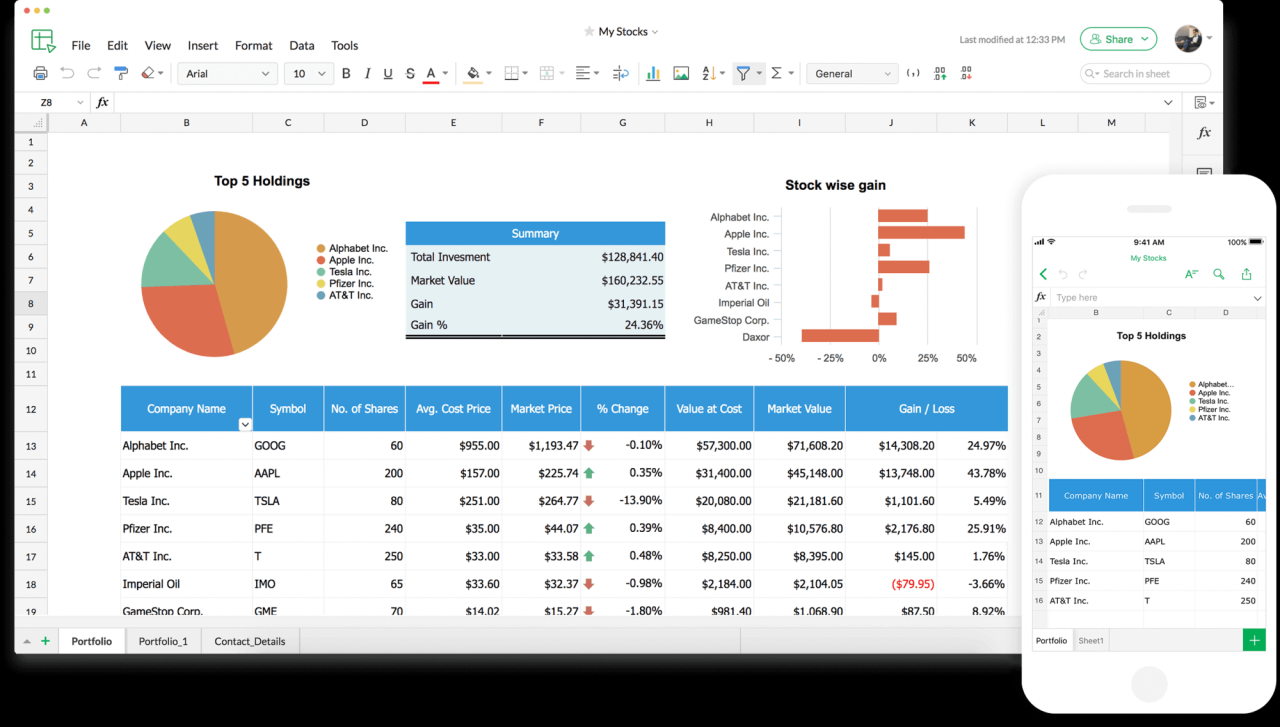
Task: Open the Data menu
Action: [302, 45]
